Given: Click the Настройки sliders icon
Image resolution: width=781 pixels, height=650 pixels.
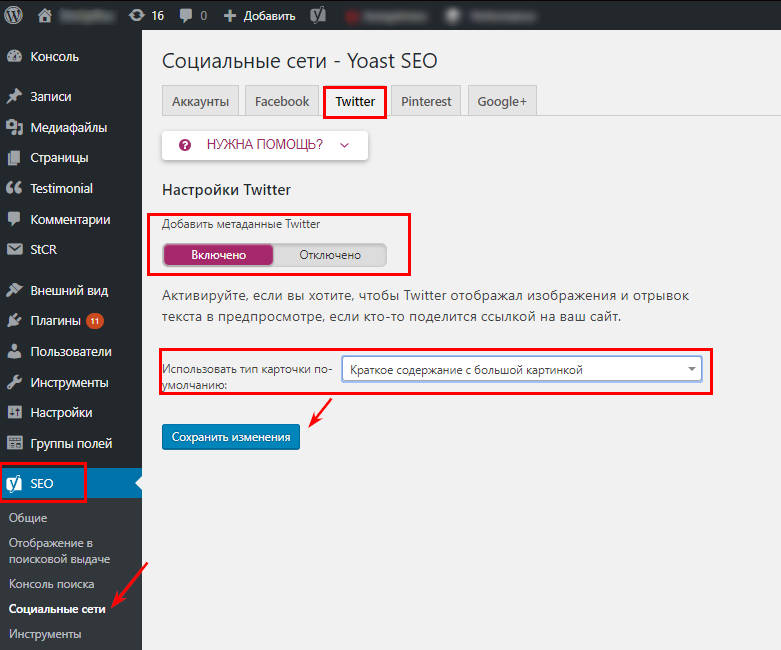Looking at the screenshot, I should point(14,412).
